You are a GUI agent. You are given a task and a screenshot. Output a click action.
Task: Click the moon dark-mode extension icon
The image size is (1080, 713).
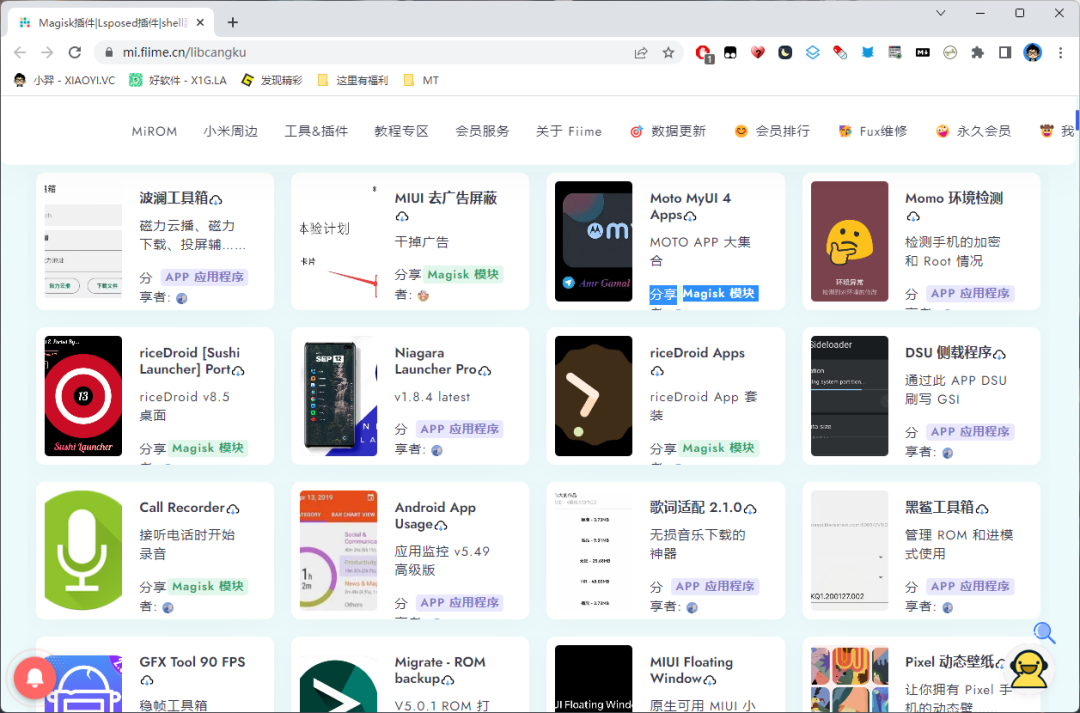pos(786,53)
